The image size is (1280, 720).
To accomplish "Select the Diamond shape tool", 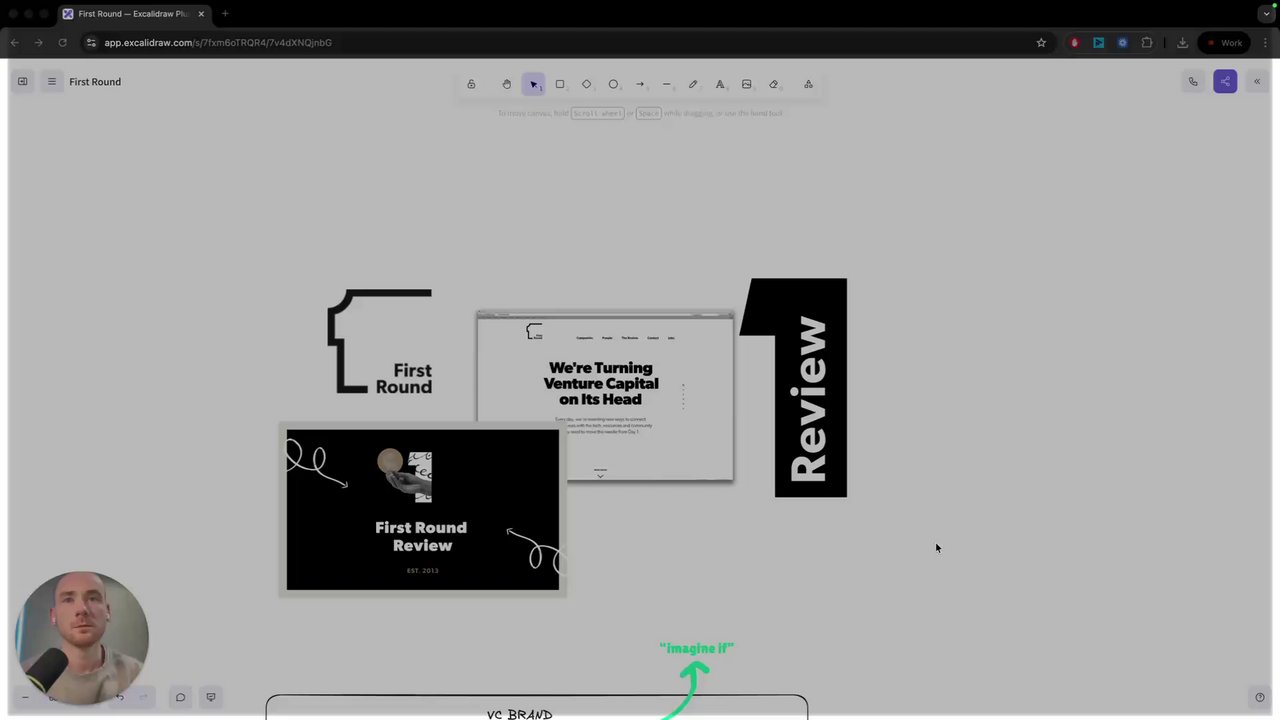I will pos(587,84).
